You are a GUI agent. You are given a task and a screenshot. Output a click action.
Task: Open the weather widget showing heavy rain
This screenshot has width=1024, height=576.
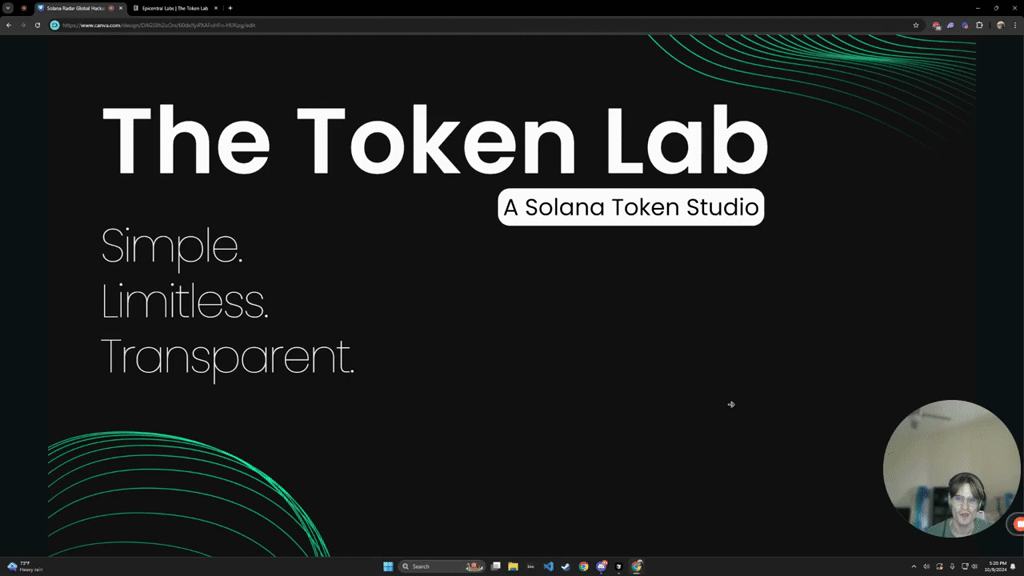24,566
